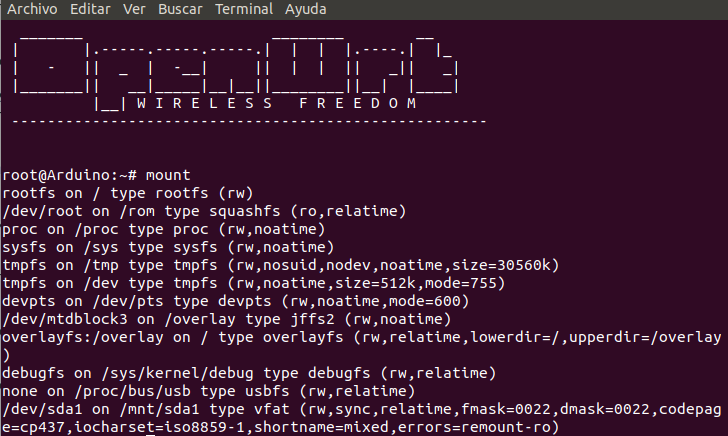This screenshot has width=728, height=436.
Task: Select the /dev/root squashfs line
Action: point(203,210)
